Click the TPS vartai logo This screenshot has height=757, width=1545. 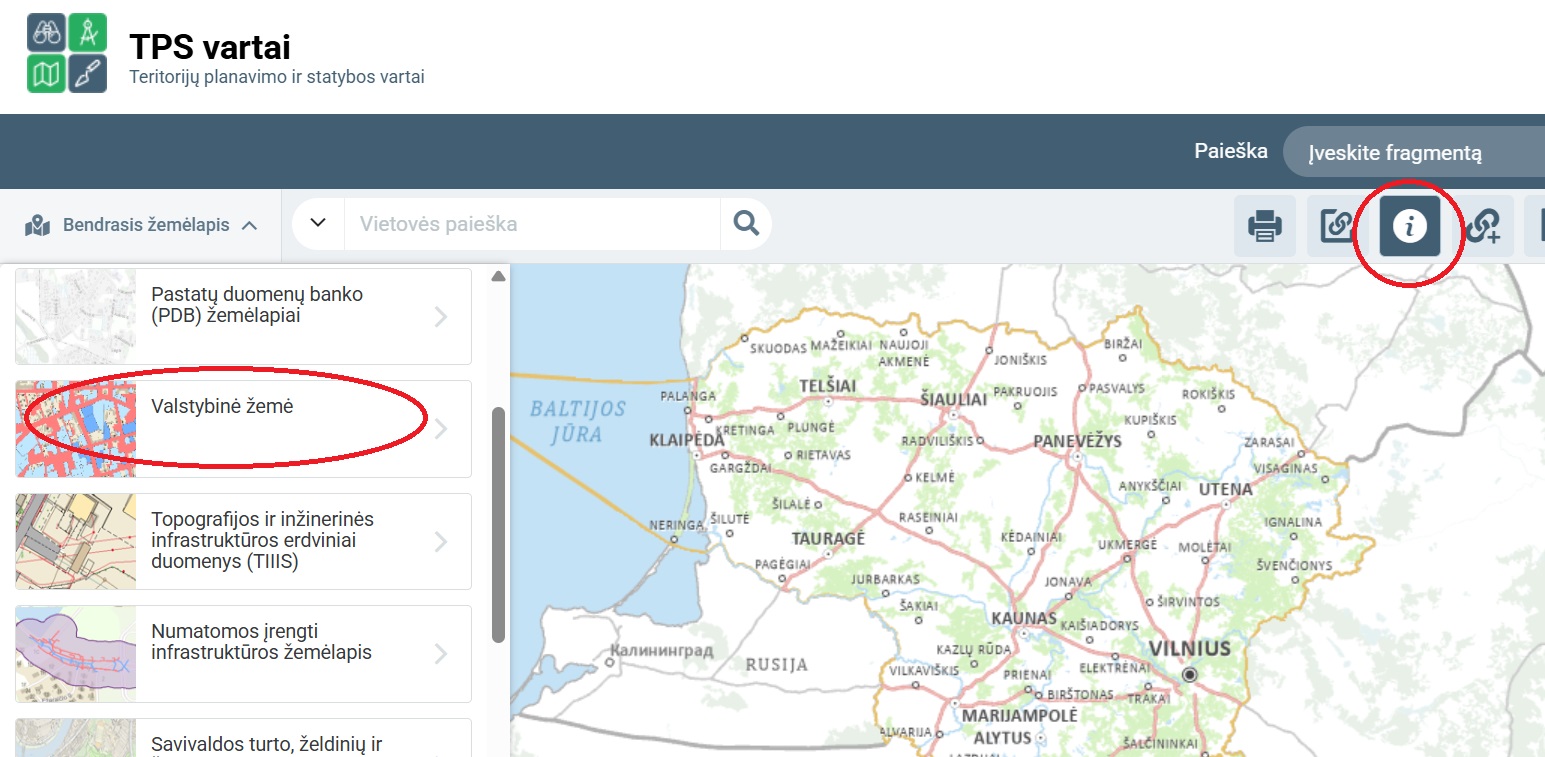67,53
